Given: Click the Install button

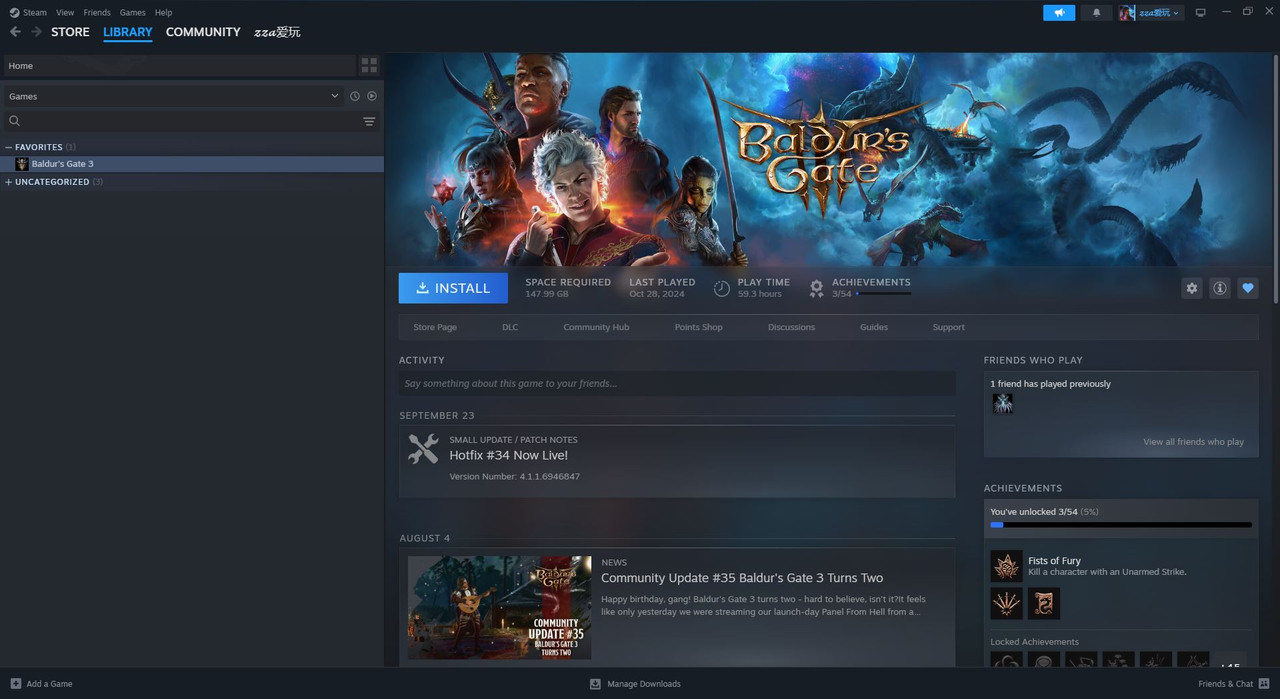Looking at the screenshot, I should [x=453, y=288].
